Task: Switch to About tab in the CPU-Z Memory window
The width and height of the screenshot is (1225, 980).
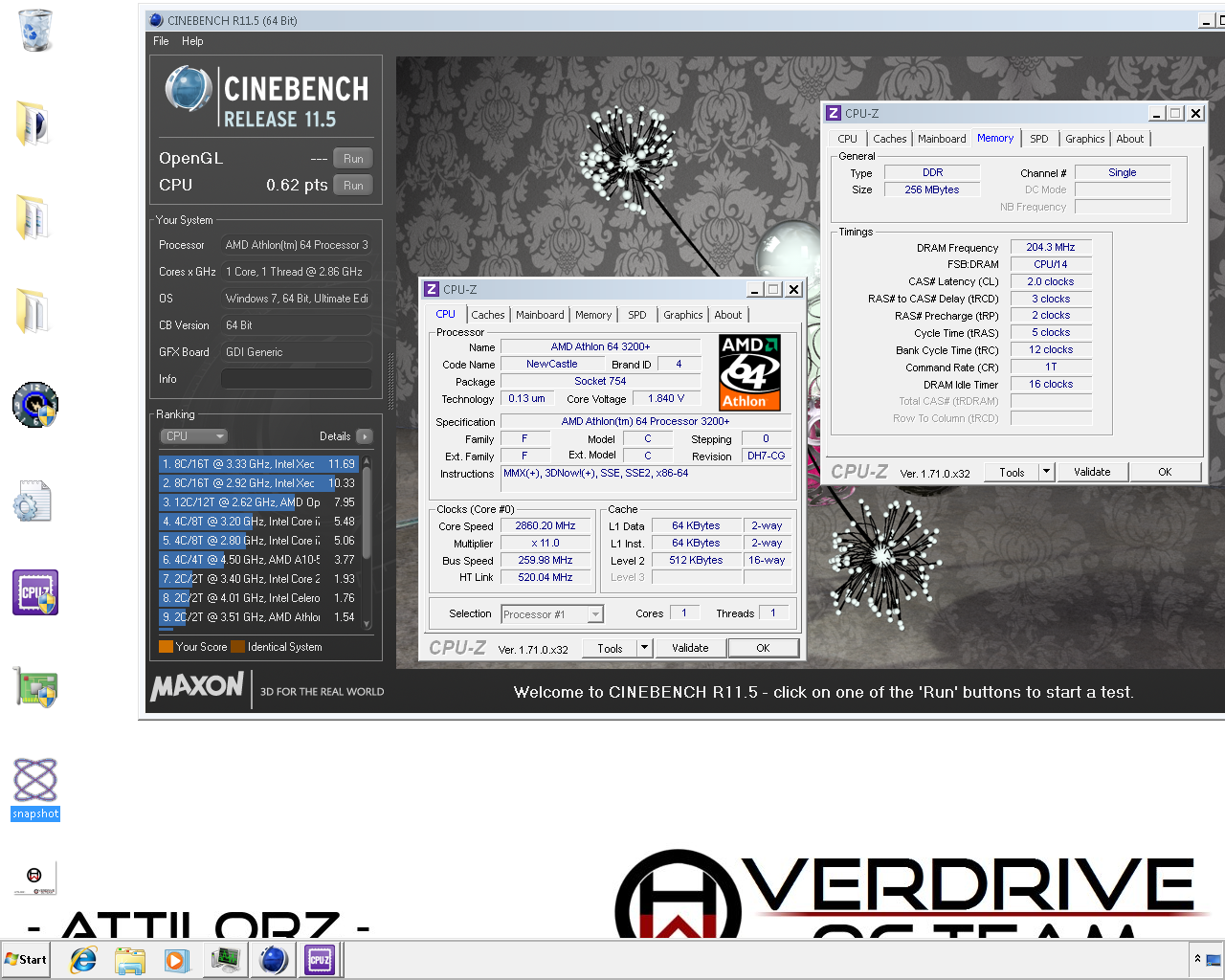Action: click(x=1130, y=139)
